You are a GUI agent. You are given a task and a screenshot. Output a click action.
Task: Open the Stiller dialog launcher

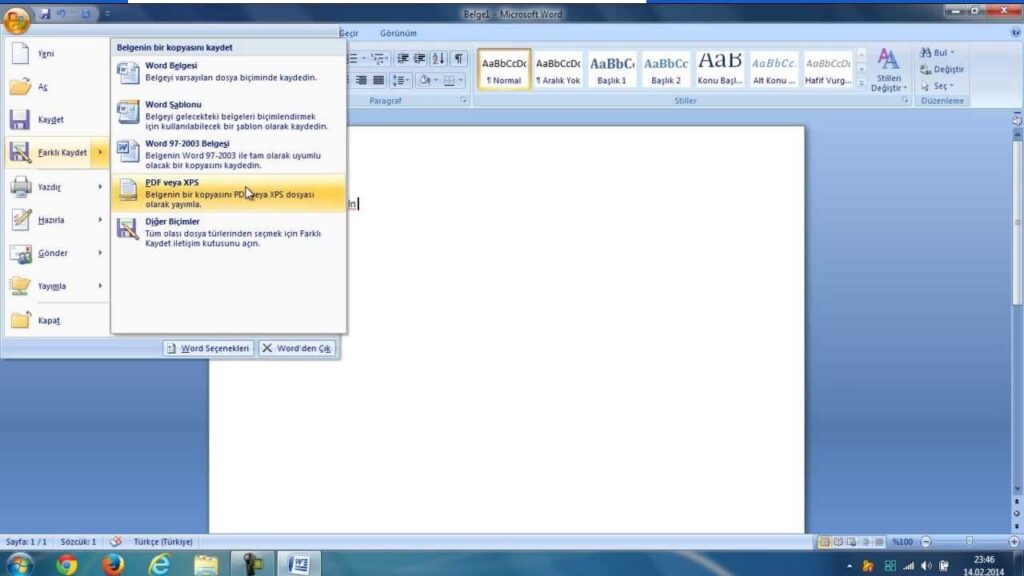tap(906, 101)
